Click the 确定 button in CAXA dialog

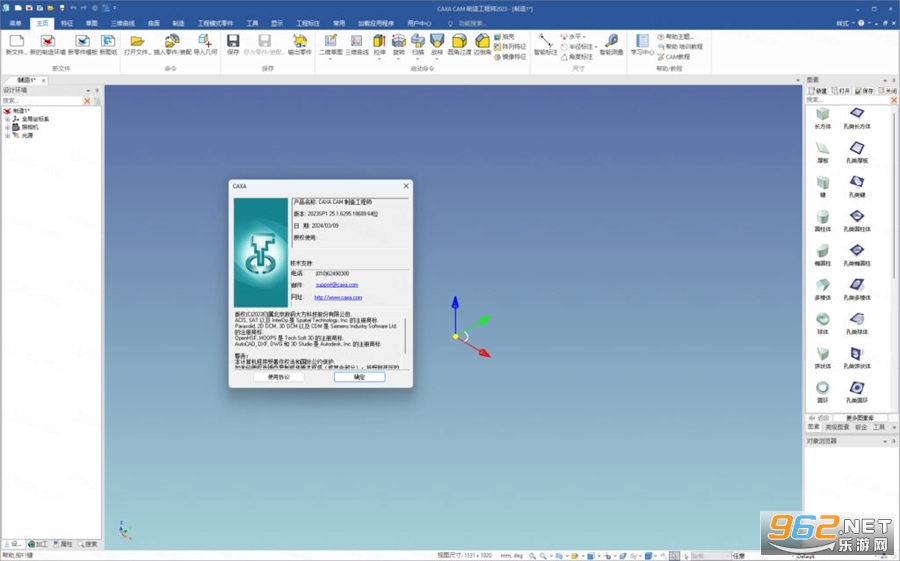pos(359,377)
